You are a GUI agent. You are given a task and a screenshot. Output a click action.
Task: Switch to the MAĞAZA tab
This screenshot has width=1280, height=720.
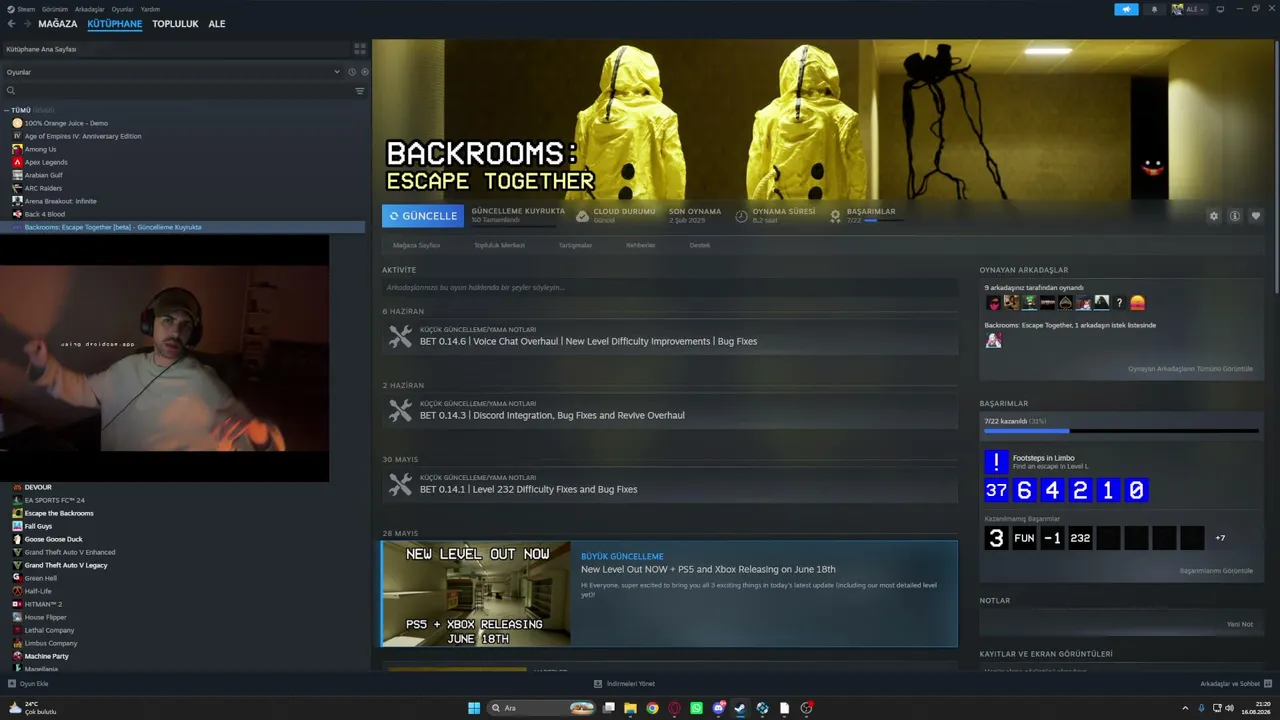point(58,24)
